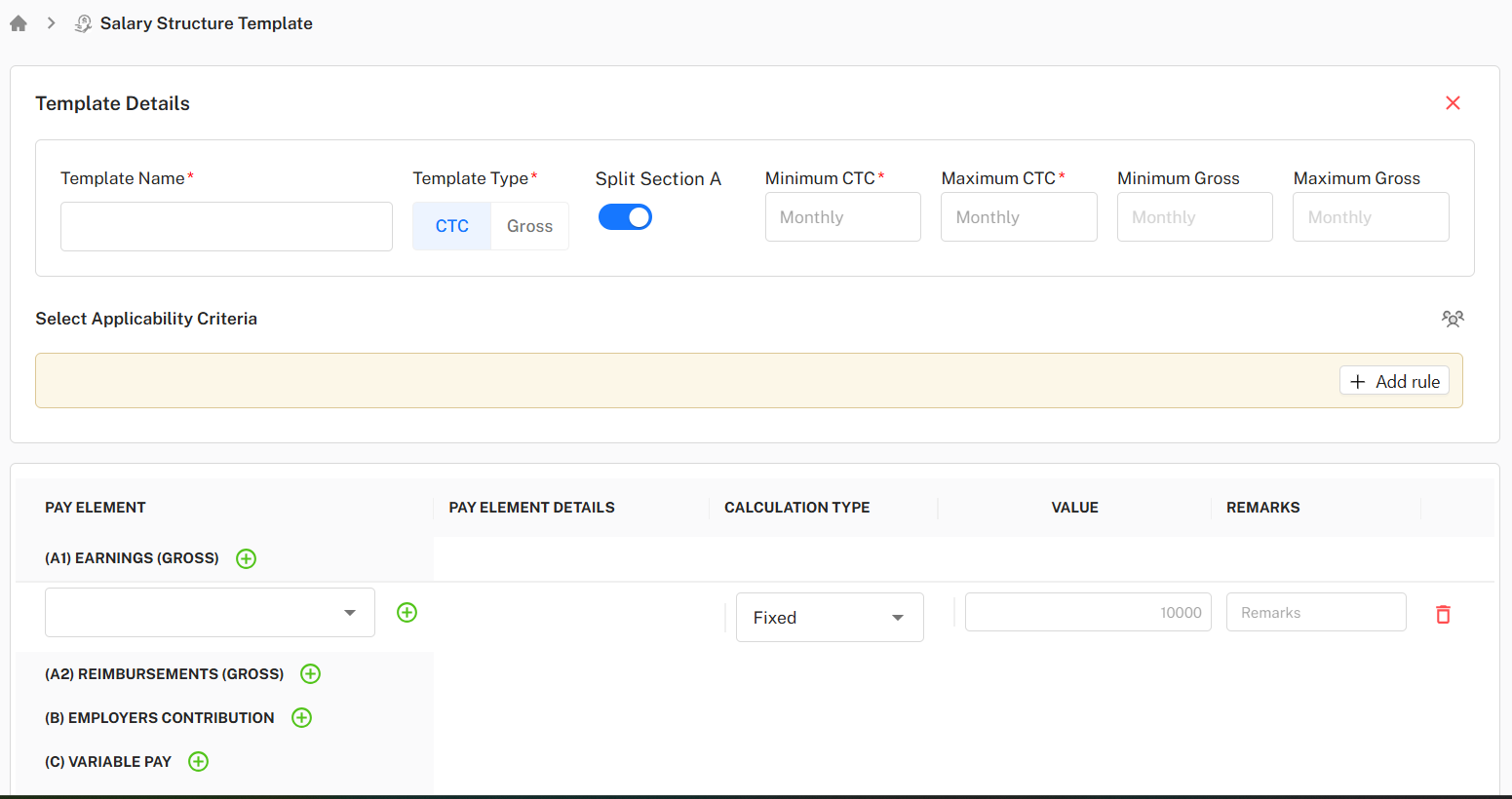Click the value field showing 10000
The width and height of the screenshot is (1512, 799).
tap(1088, 612)
